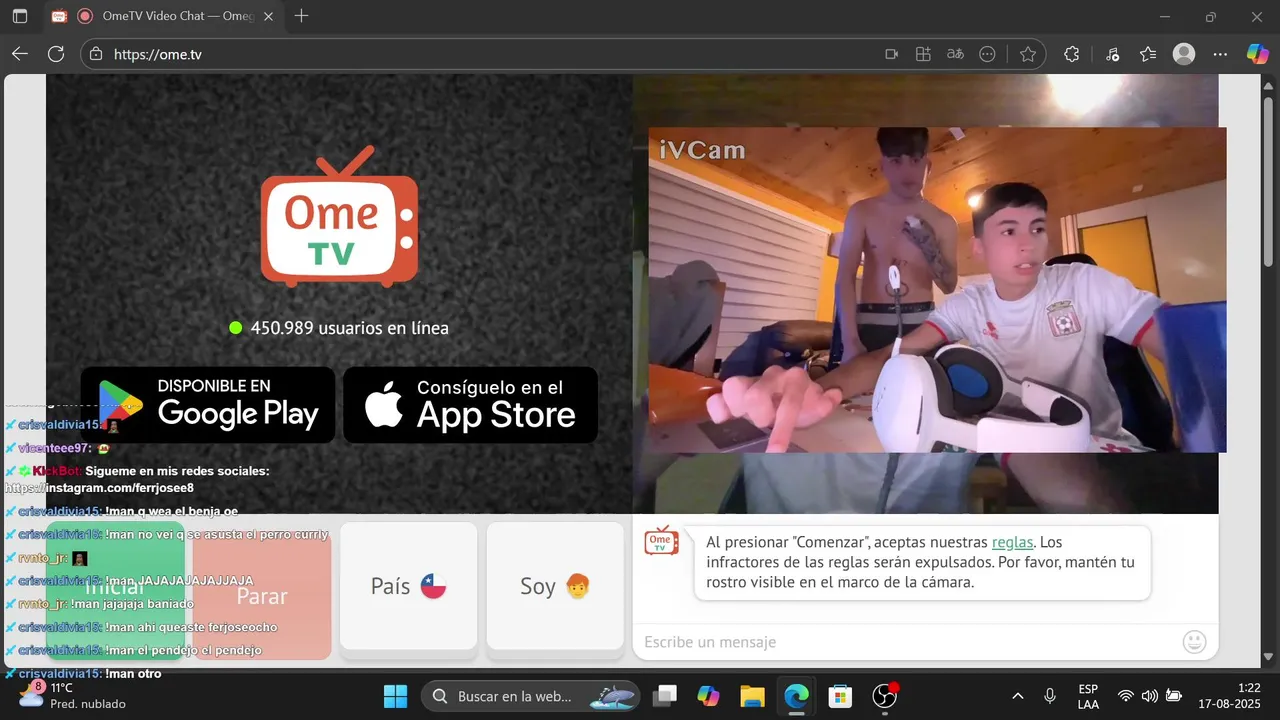1280x720 pixels.
Task: Open browser extensions menu
Action: click(1072, 54)
